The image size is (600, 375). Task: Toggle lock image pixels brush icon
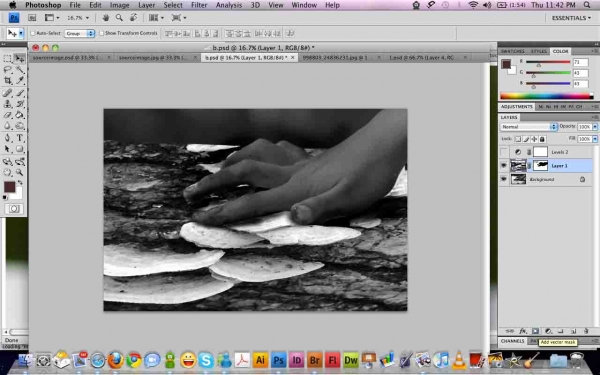[x=526, y=139]
